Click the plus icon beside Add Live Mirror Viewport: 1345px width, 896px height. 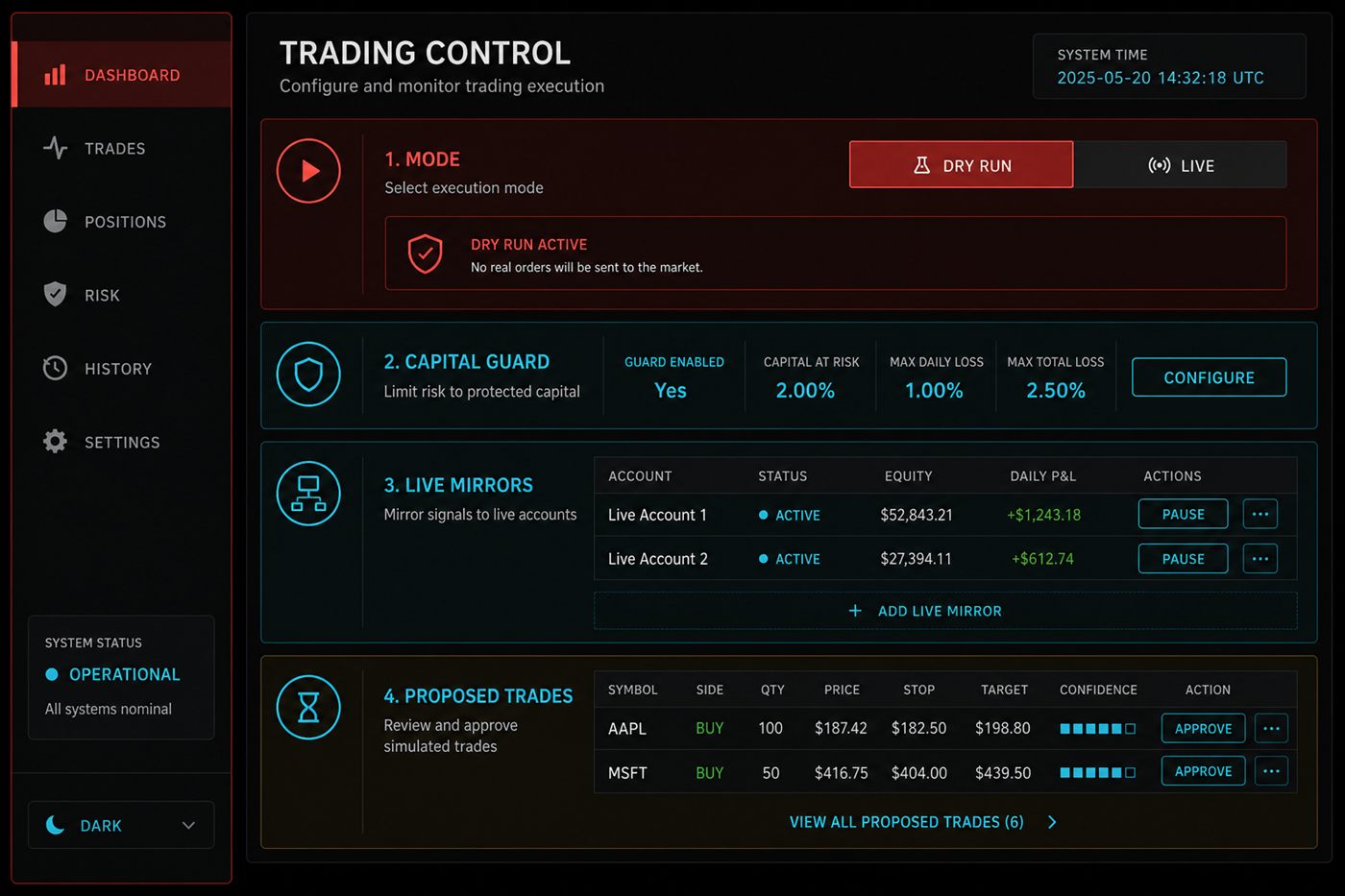pos(855,611)
